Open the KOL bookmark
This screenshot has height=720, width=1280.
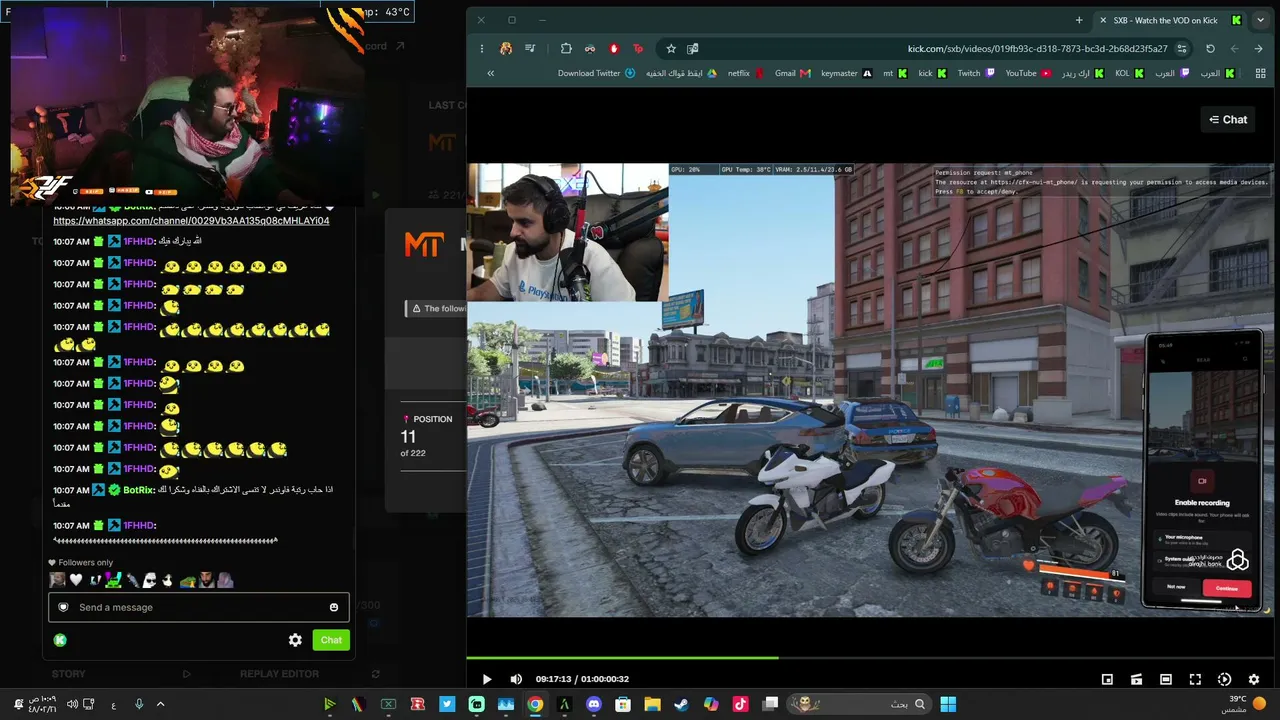coord(1129,73)
